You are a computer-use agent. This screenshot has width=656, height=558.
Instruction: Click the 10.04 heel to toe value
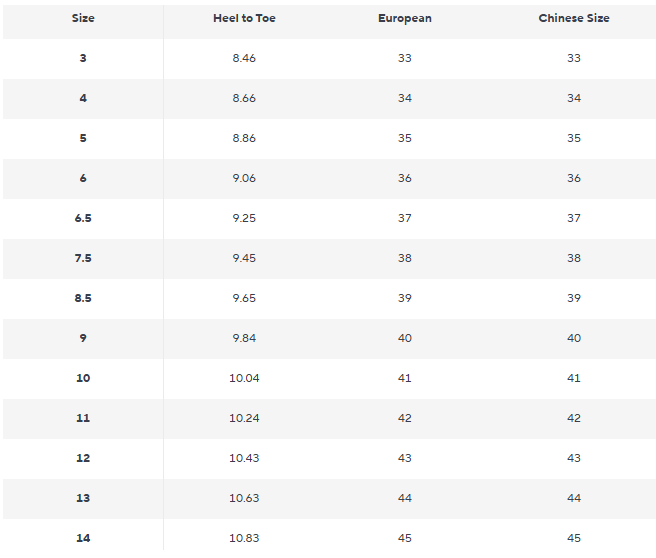(244, 378)
